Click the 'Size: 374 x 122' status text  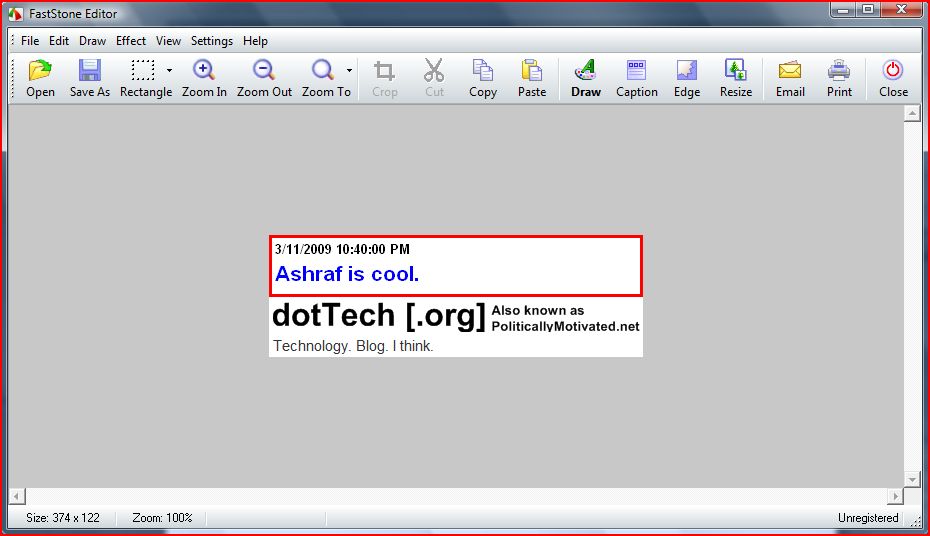(63, 518)
